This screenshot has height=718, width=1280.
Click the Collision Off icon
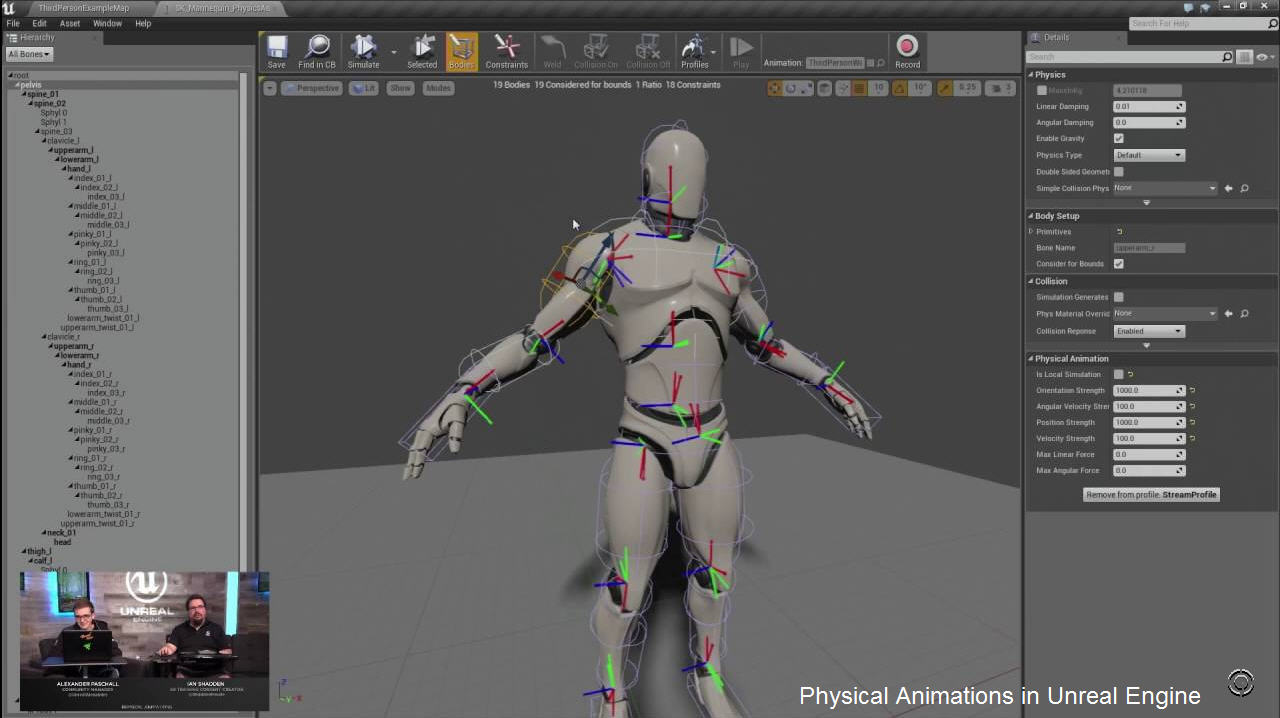click(x=648, y=52)
